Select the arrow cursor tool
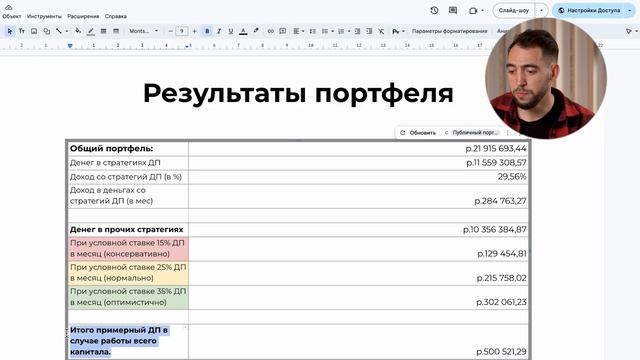640x360 pixels. tap(9, 31)
